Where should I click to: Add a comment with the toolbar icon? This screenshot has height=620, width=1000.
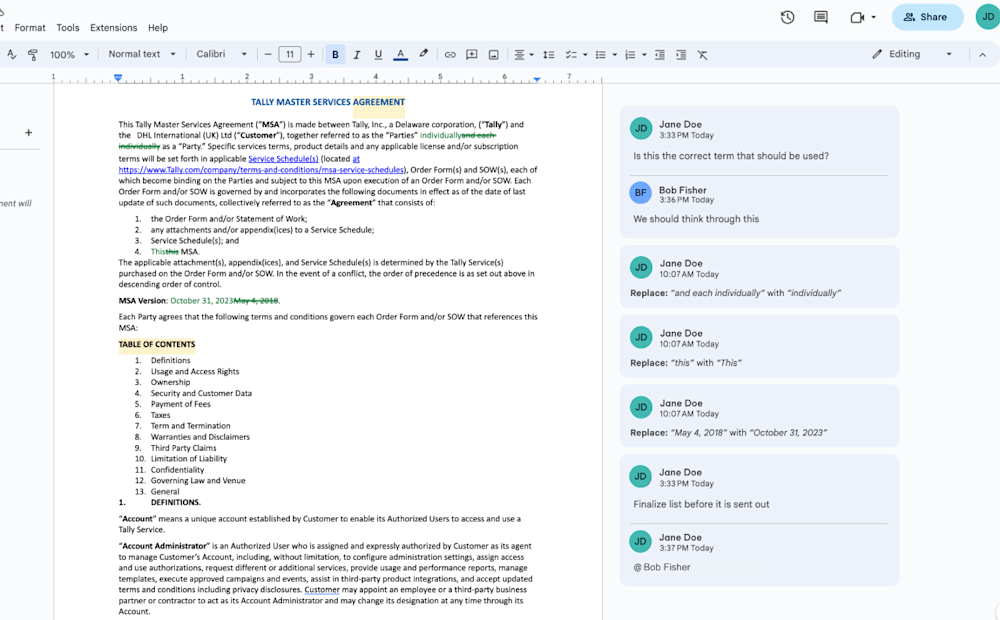pyautogui.click(x=471, y=55)
